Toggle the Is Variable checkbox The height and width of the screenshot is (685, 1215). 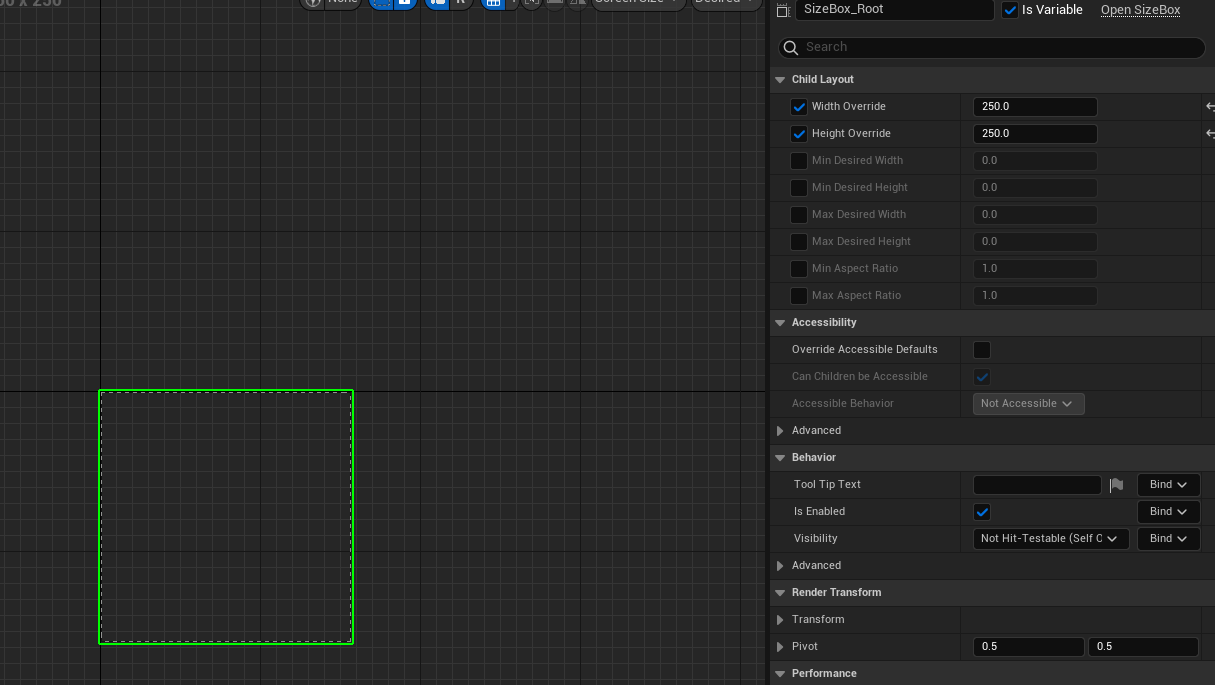1010,10
